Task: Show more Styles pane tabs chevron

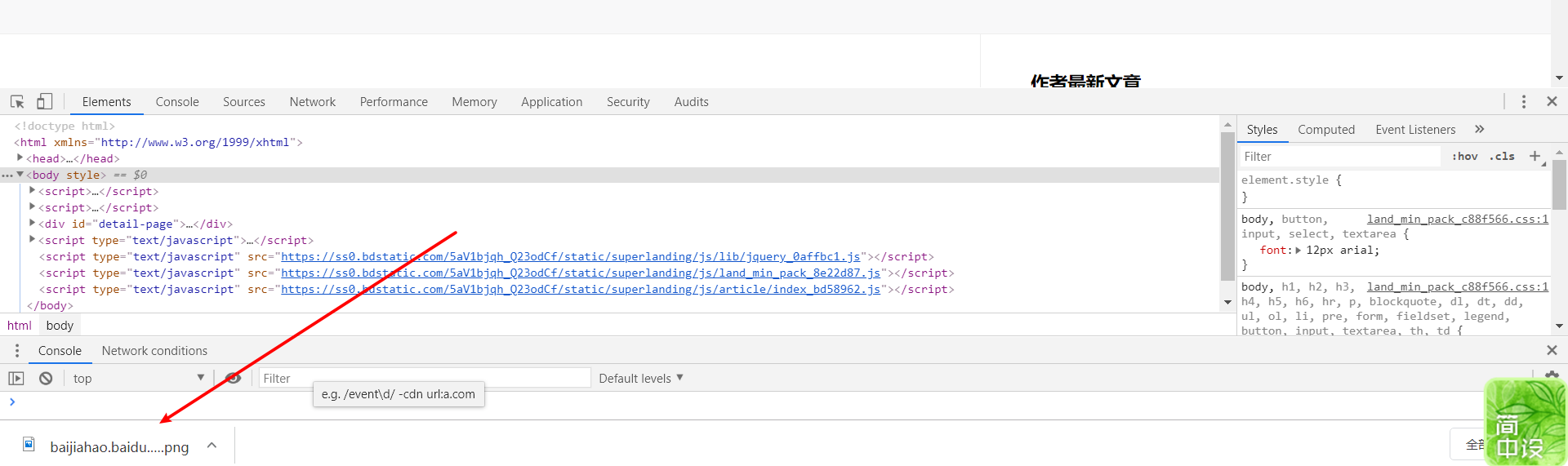Action: point(1479,129)
